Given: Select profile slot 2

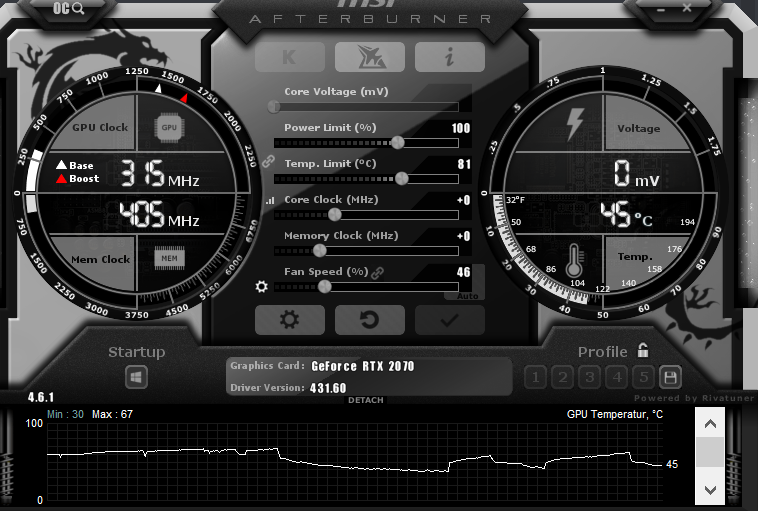Looking at the screenshot, I should click(x=563, y=377).
